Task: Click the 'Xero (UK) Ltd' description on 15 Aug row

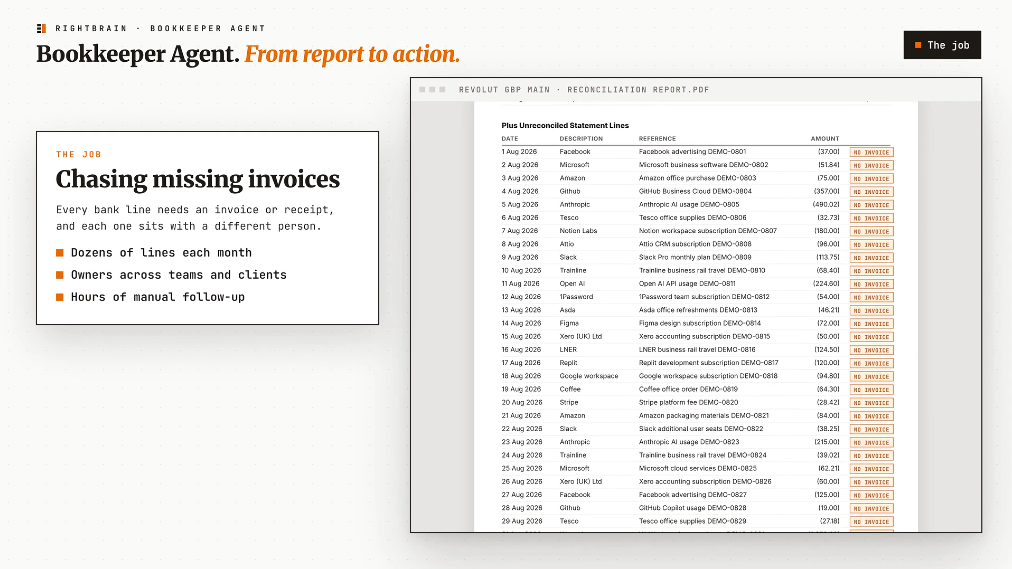Action: tap(581, 337)
